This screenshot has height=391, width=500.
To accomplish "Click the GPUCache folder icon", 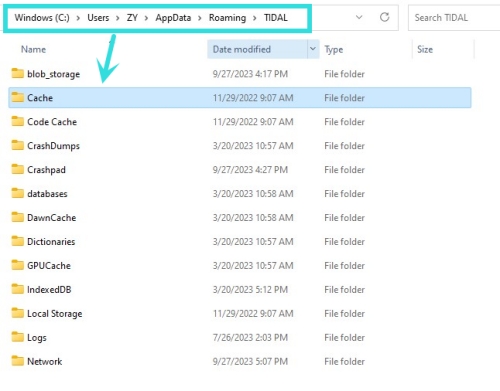I will tap(18, 265).
